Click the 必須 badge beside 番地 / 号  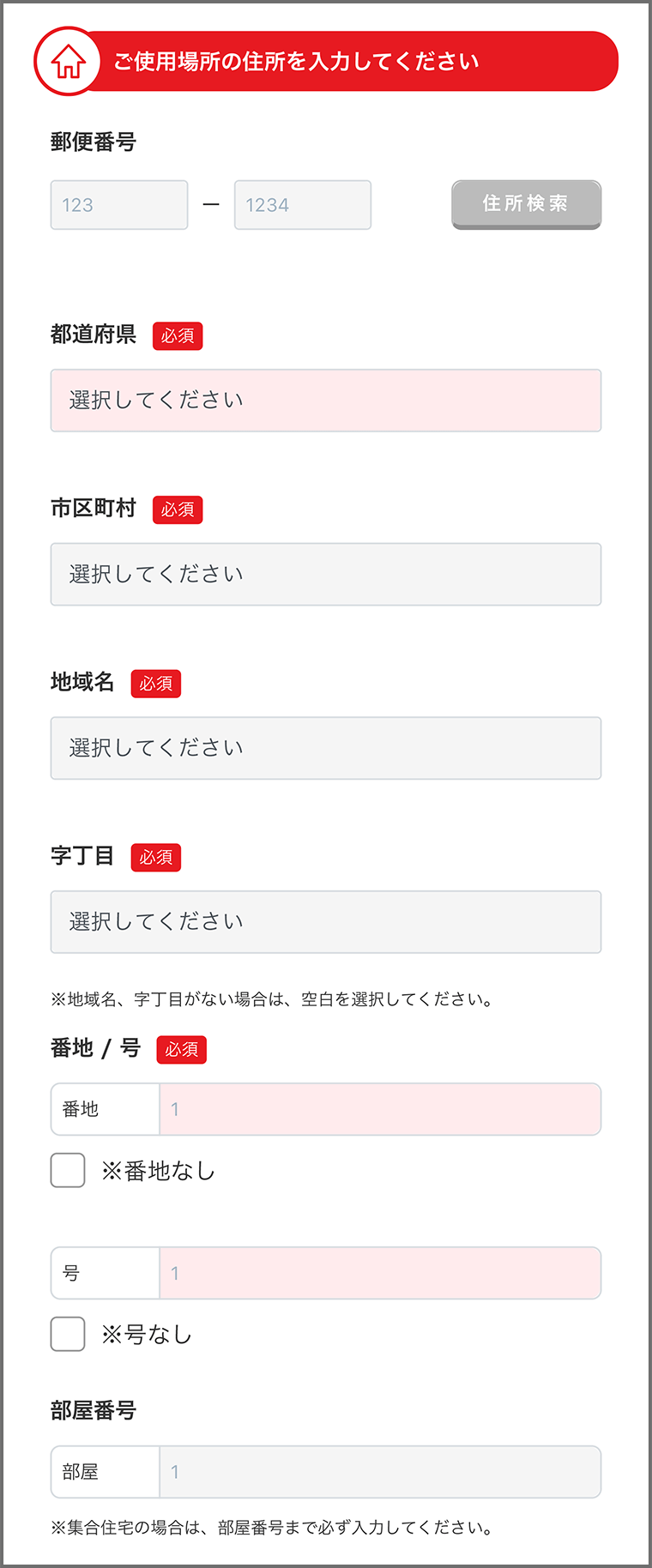182,1049
